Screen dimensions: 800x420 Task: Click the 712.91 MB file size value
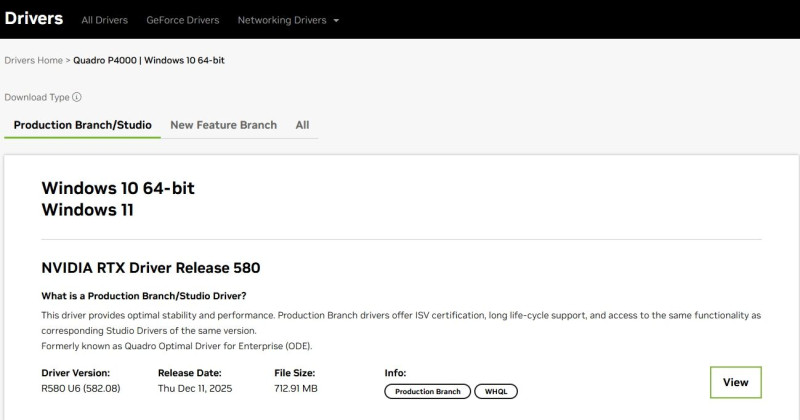coord(295,388)
